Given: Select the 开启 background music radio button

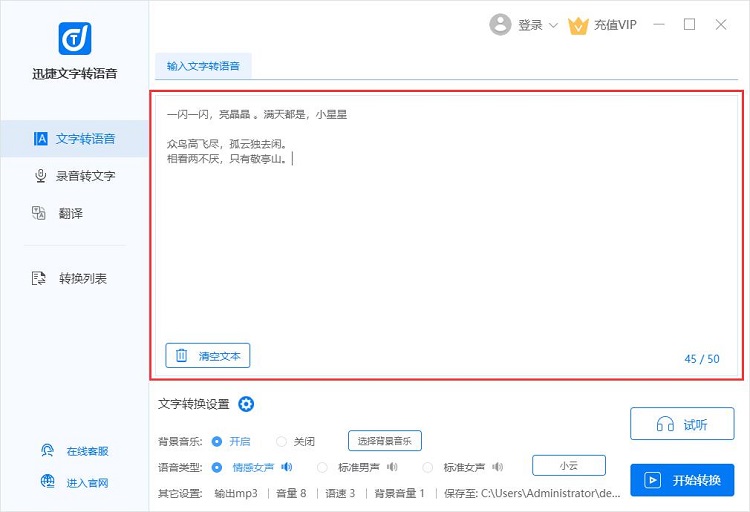Looking at the screenshot, I should (217, 442).
